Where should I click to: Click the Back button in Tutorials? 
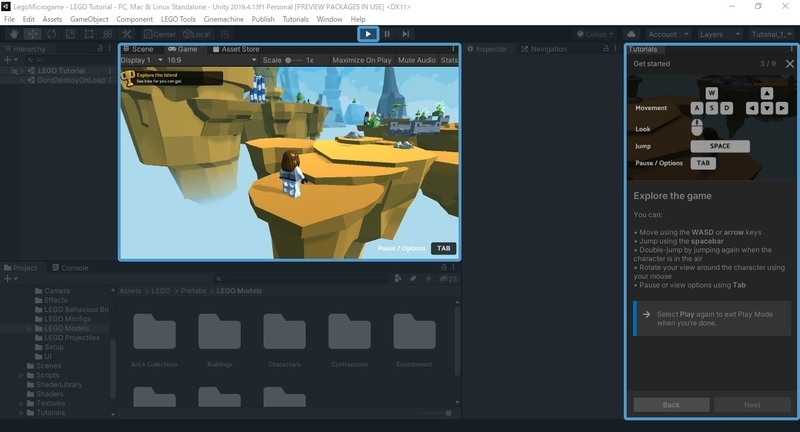pyautogui.click(x=671, y=404)
